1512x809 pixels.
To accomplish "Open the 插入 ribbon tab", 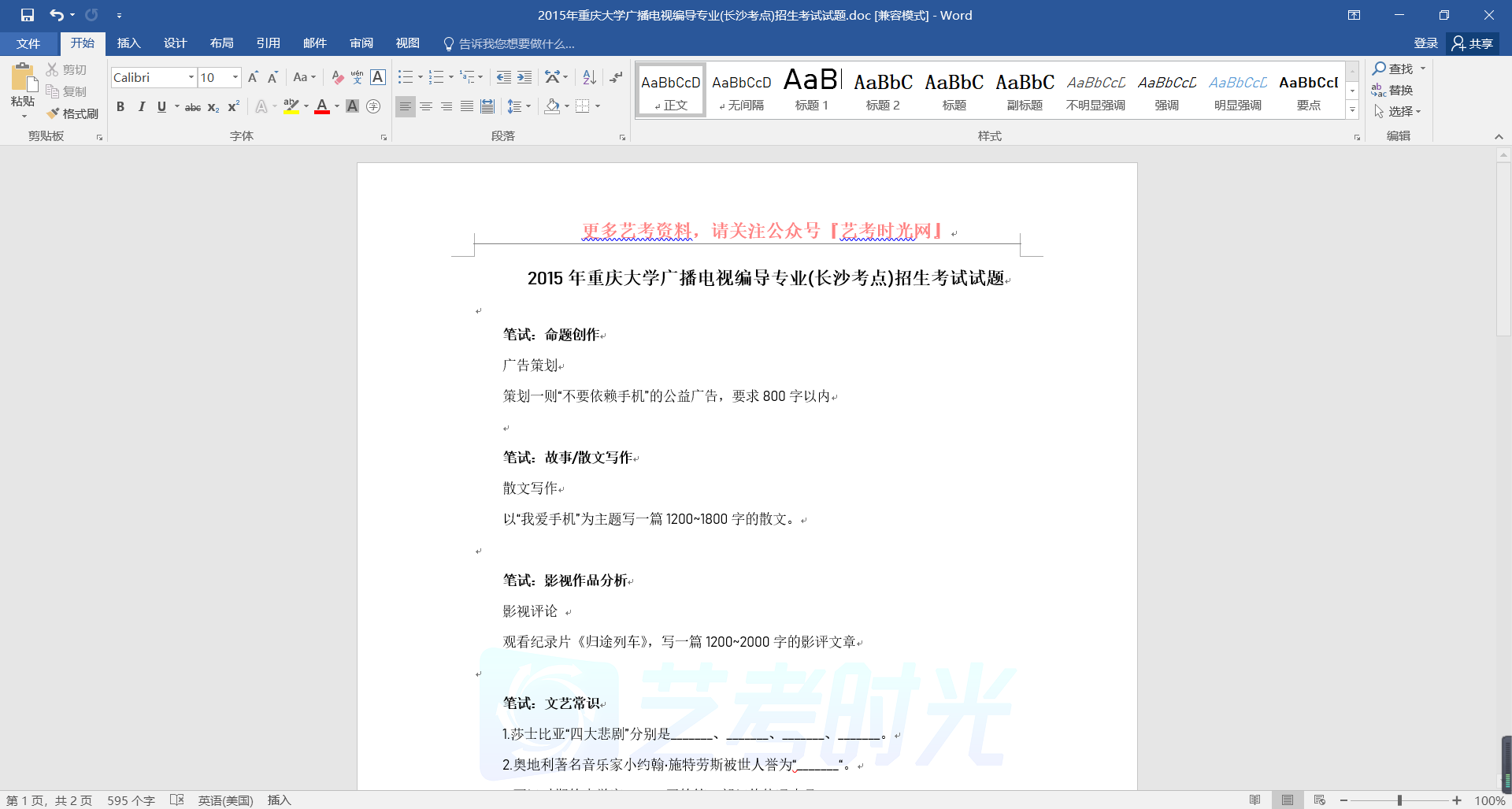I will pyautogui.click(x=128, y=43).
